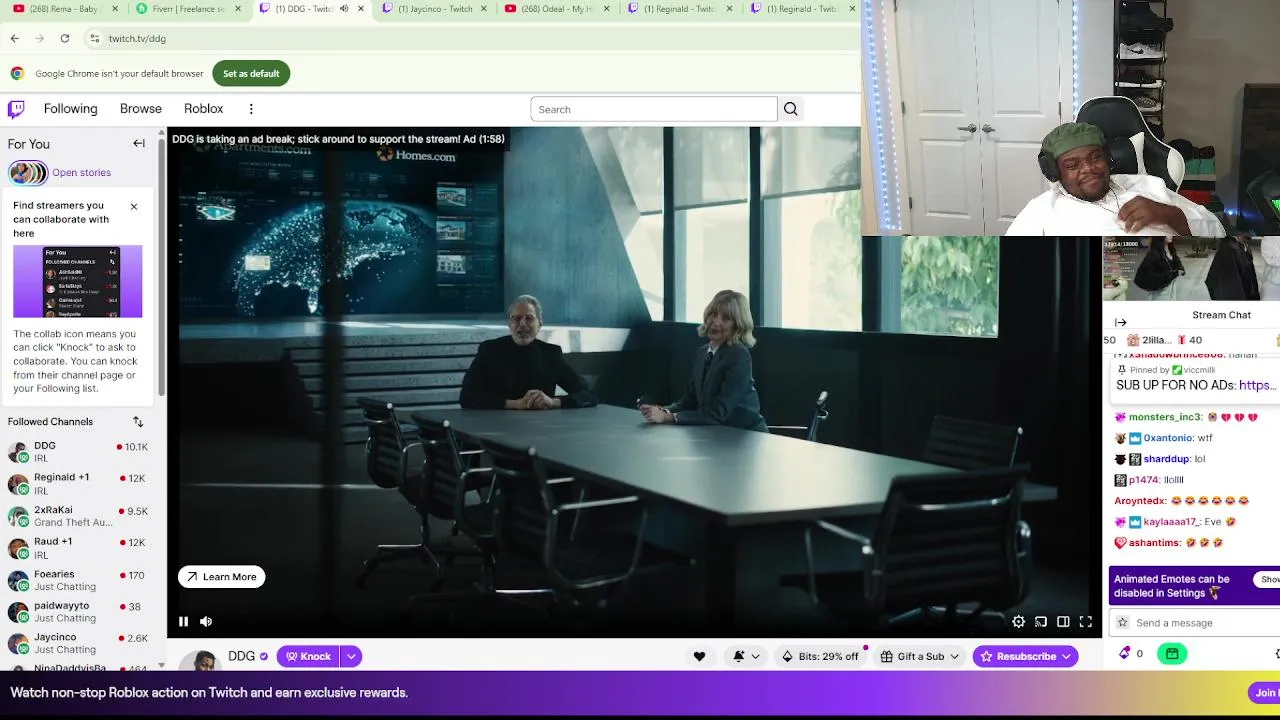This screenshot has height=720, width=1280.
Task: Open the notification bell dropdown
Action: [746, 657]
